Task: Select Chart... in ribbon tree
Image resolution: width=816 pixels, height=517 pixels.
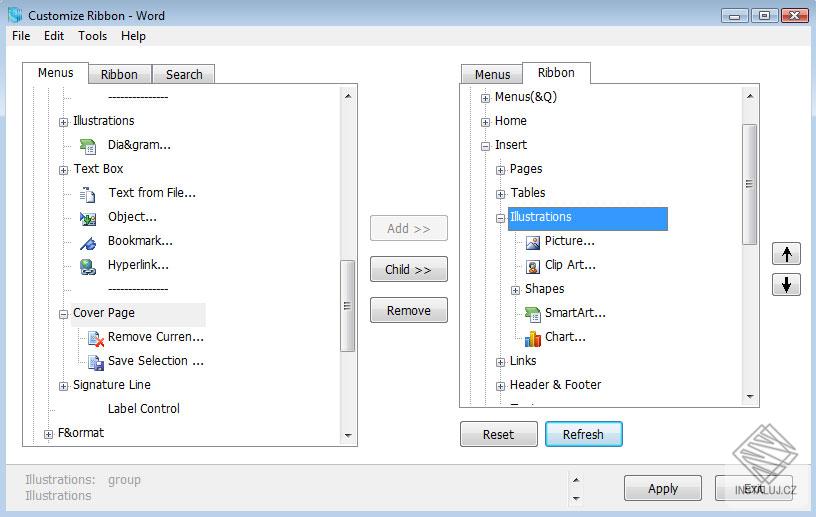Action: (565, 337)
